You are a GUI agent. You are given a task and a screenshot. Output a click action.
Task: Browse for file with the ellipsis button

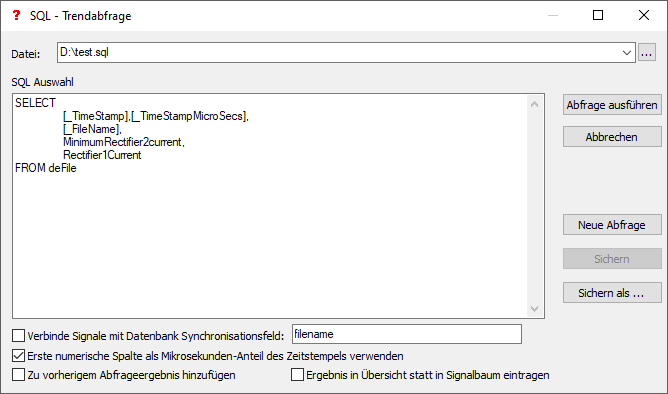tap(647, 53)
